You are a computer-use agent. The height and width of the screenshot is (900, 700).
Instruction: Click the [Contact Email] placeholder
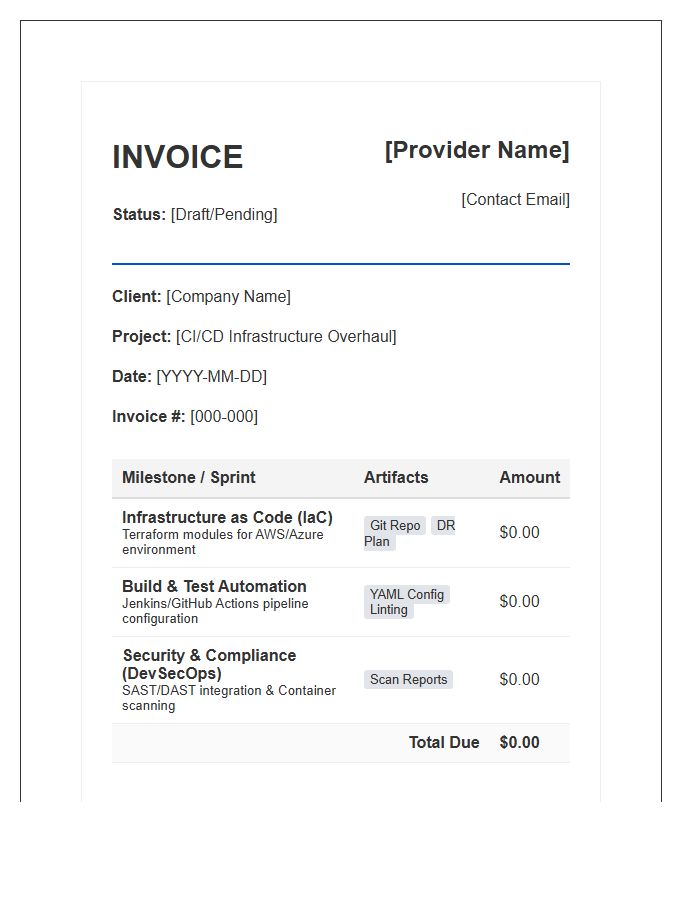tap(515, 200)
